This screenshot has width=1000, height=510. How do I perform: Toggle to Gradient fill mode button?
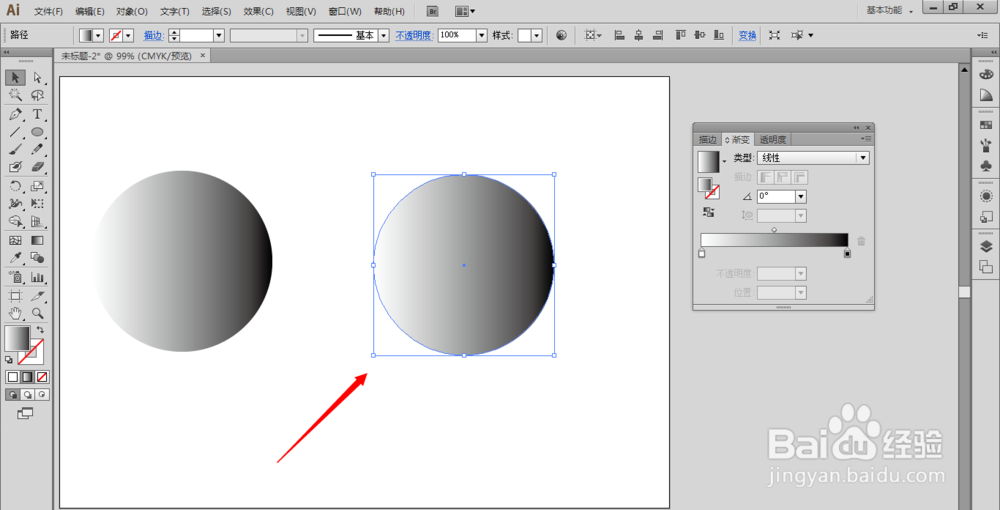pyautogui.click(x=27, y=377)
